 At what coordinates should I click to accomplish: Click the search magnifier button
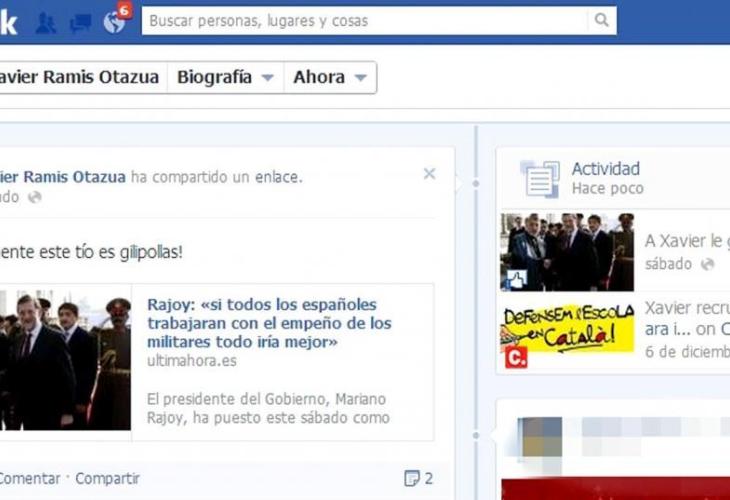(x=601, y=20)
